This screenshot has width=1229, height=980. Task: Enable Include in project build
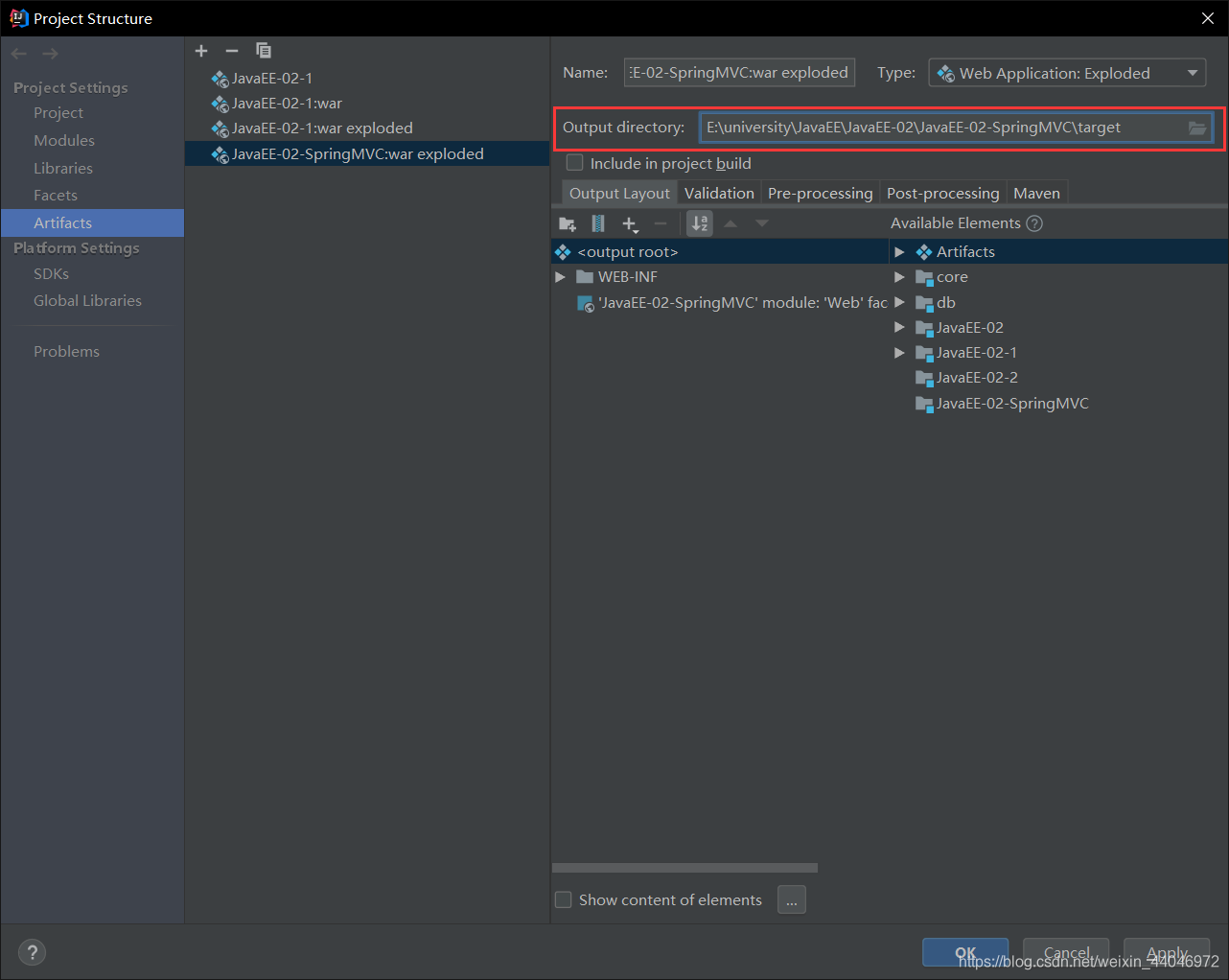pos(575,163)
